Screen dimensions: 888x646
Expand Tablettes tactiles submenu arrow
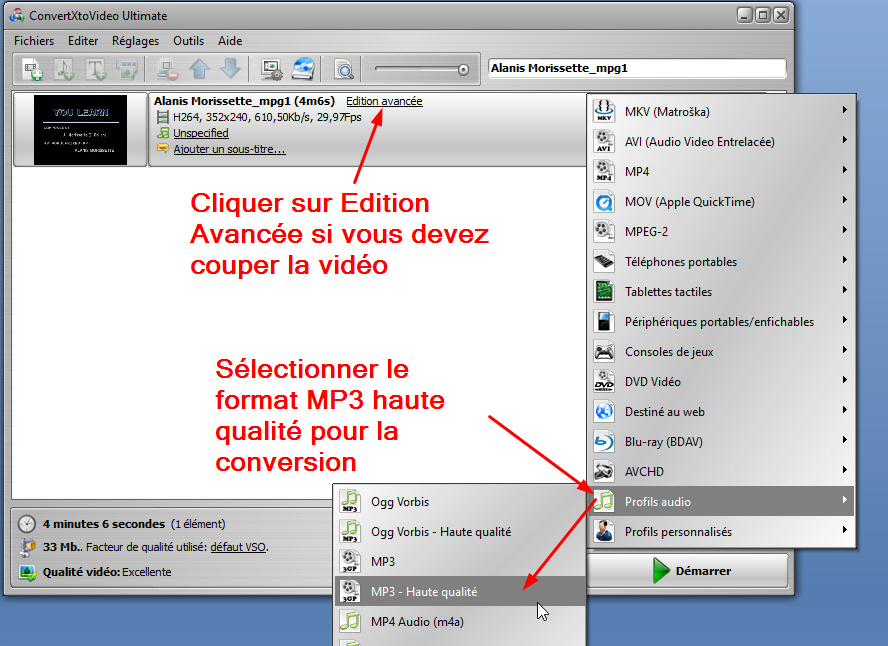(844, 290)
